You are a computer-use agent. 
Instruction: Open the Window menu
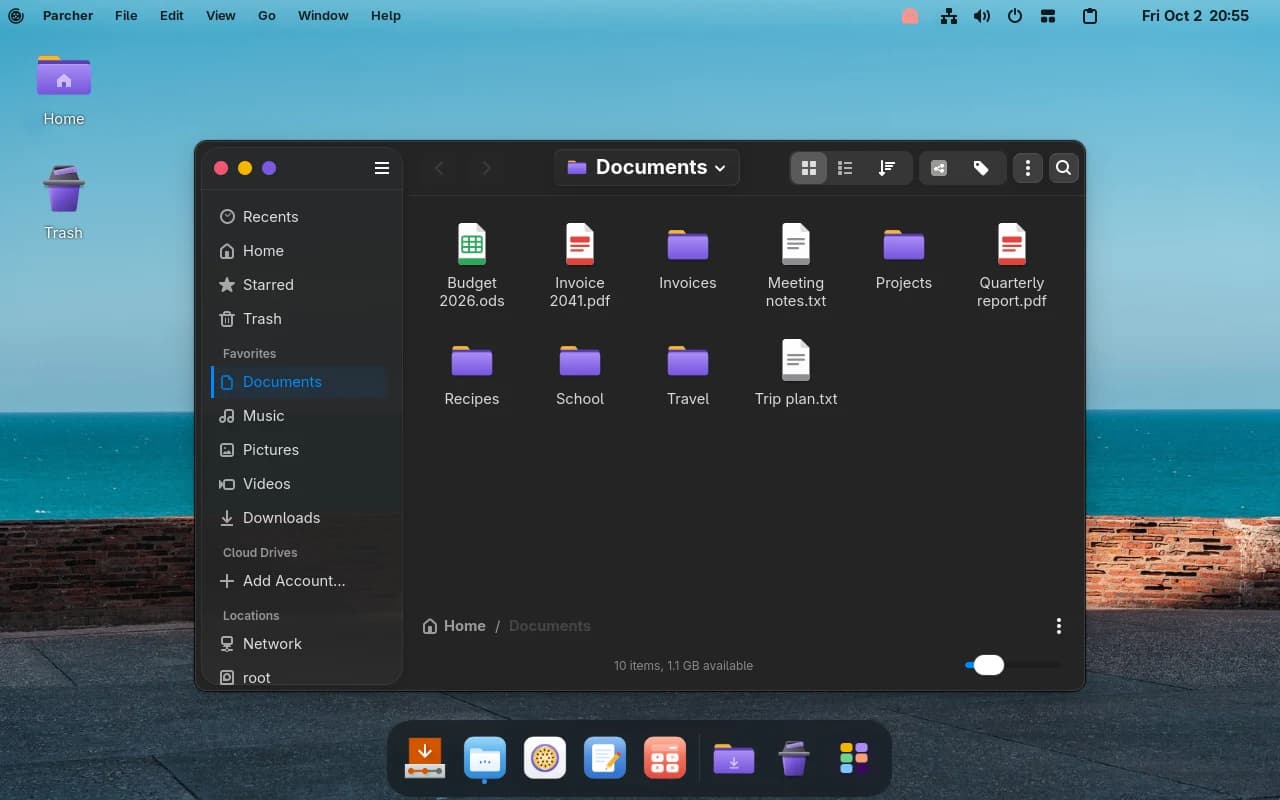(323, 16)
